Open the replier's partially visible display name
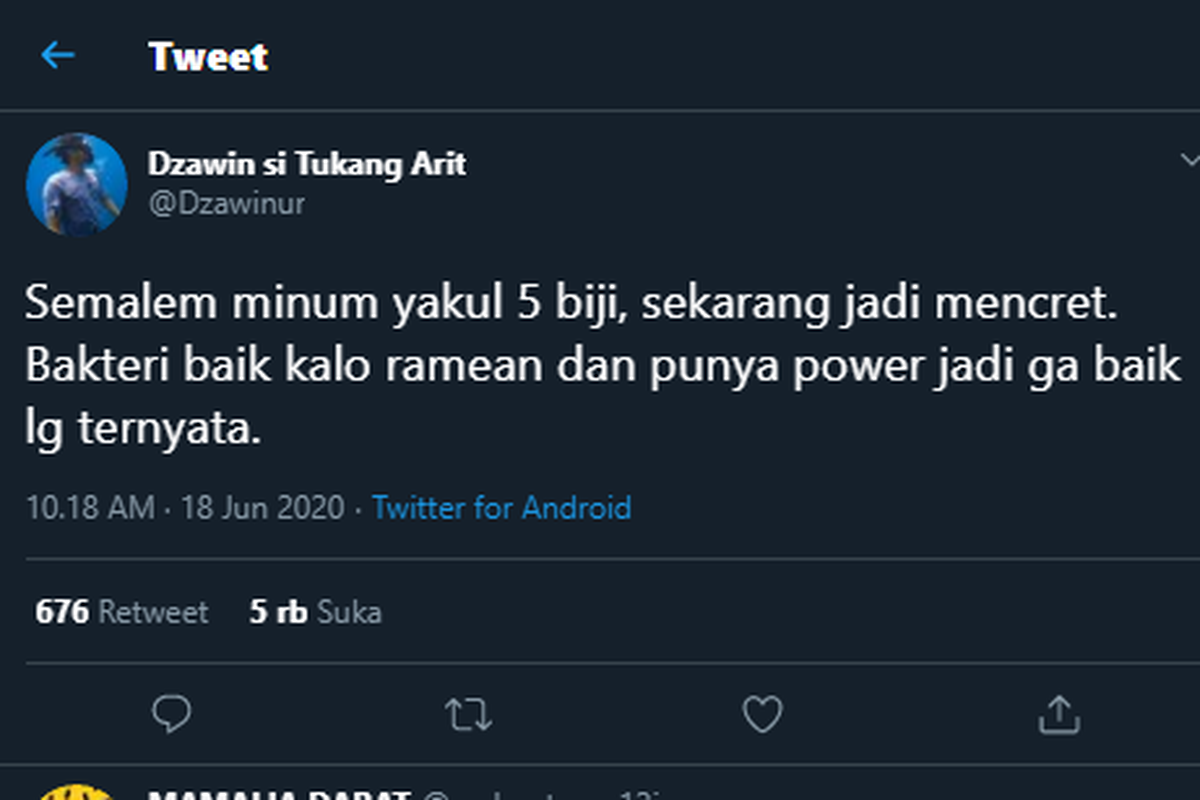Viewport: 1200px width, 800px height. coord(279,795)
